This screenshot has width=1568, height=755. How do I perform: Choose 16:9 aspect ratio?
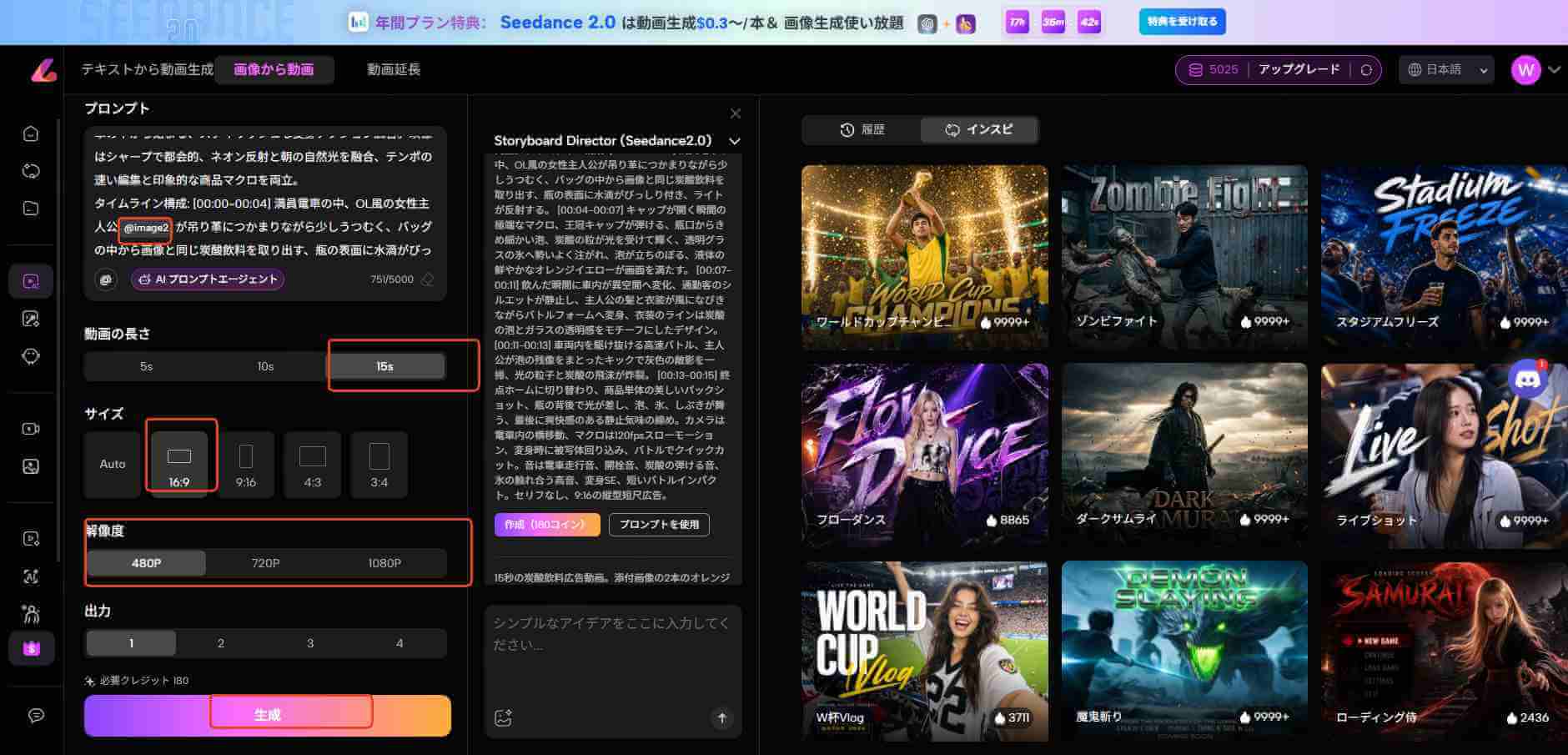click(179, 464)
